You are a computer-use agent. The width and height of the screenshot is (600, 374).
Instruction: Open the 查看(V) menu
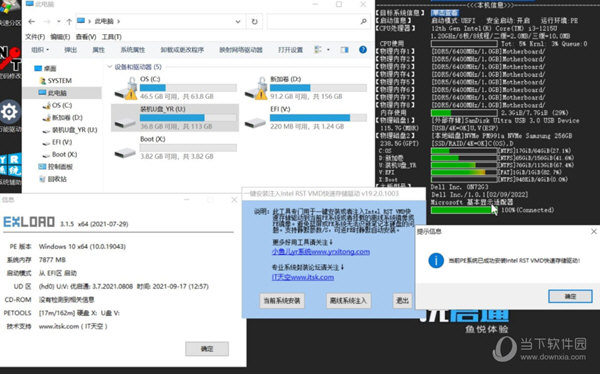pos(86,37)
